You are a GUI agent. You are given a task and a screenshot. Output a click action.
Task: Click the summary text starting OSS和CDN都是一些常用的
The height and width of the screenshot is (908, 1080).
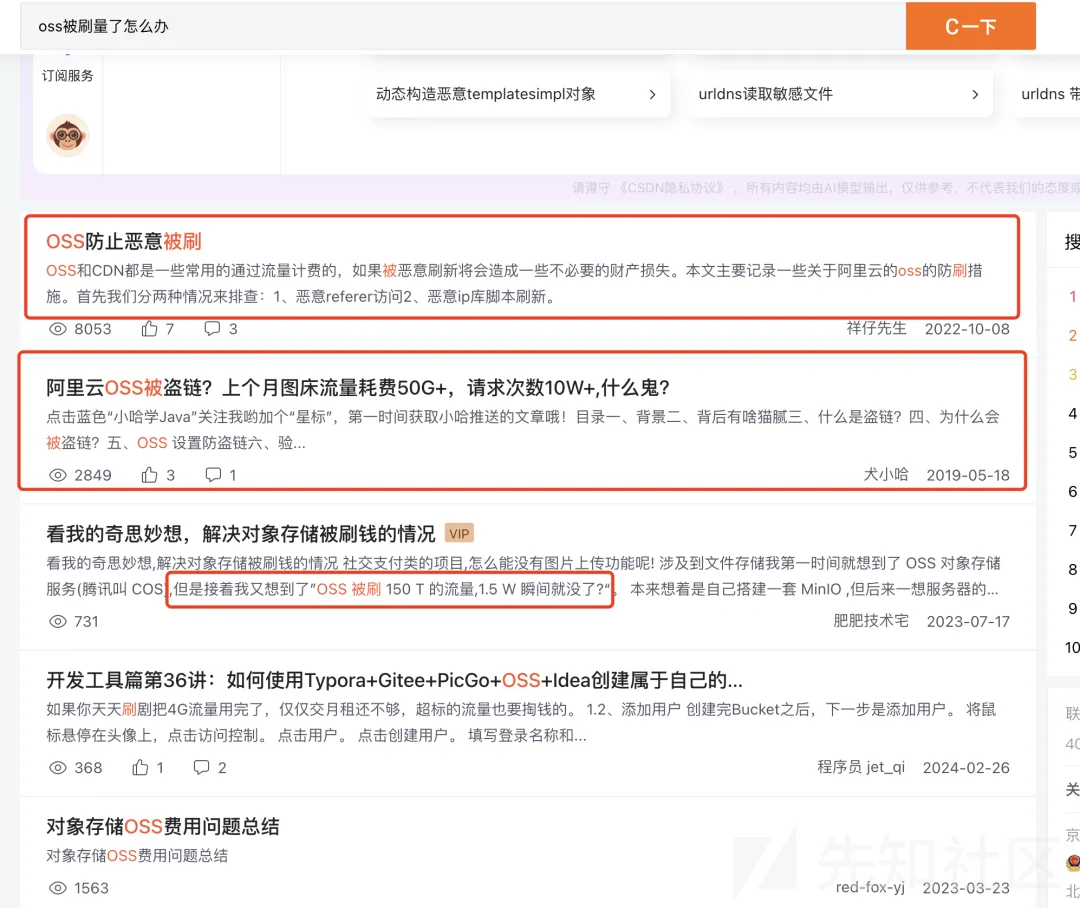[515, 284]
